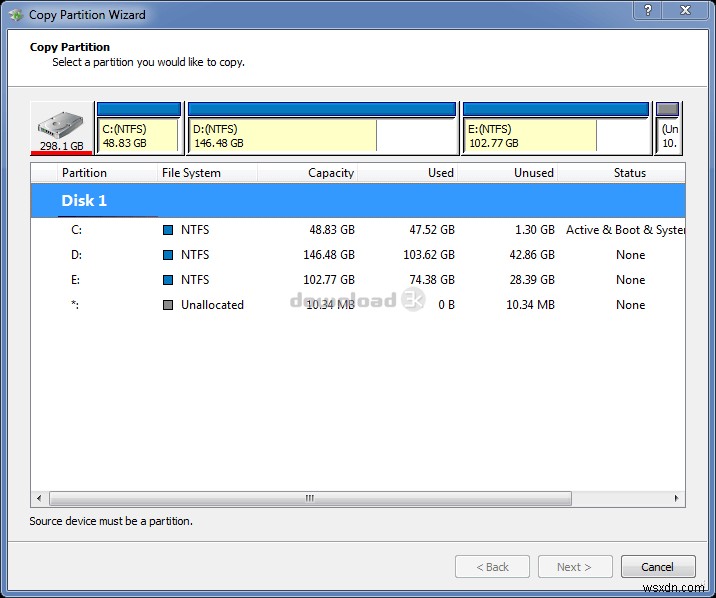Select the D:(NTFS) 146.48 GB partition block
The height and width of the screenshot is (598, 716).
(322, 128)
